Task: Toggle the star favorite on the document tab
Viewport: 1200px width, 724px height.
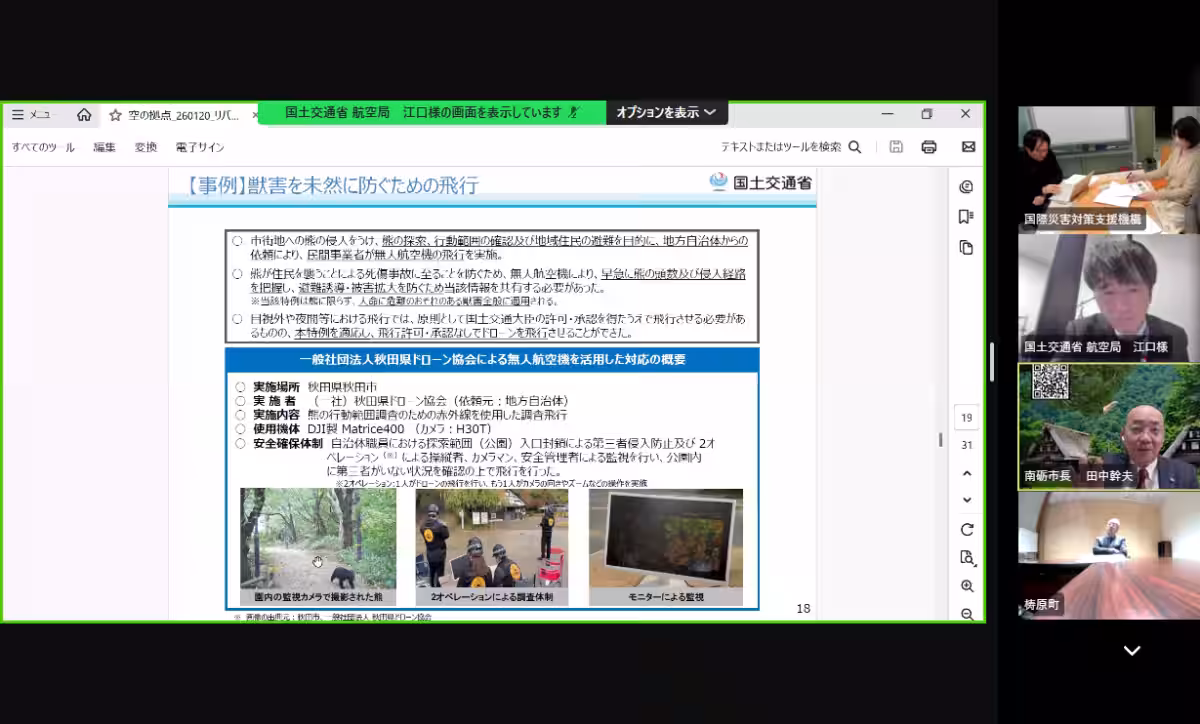Action: [116, 114]
